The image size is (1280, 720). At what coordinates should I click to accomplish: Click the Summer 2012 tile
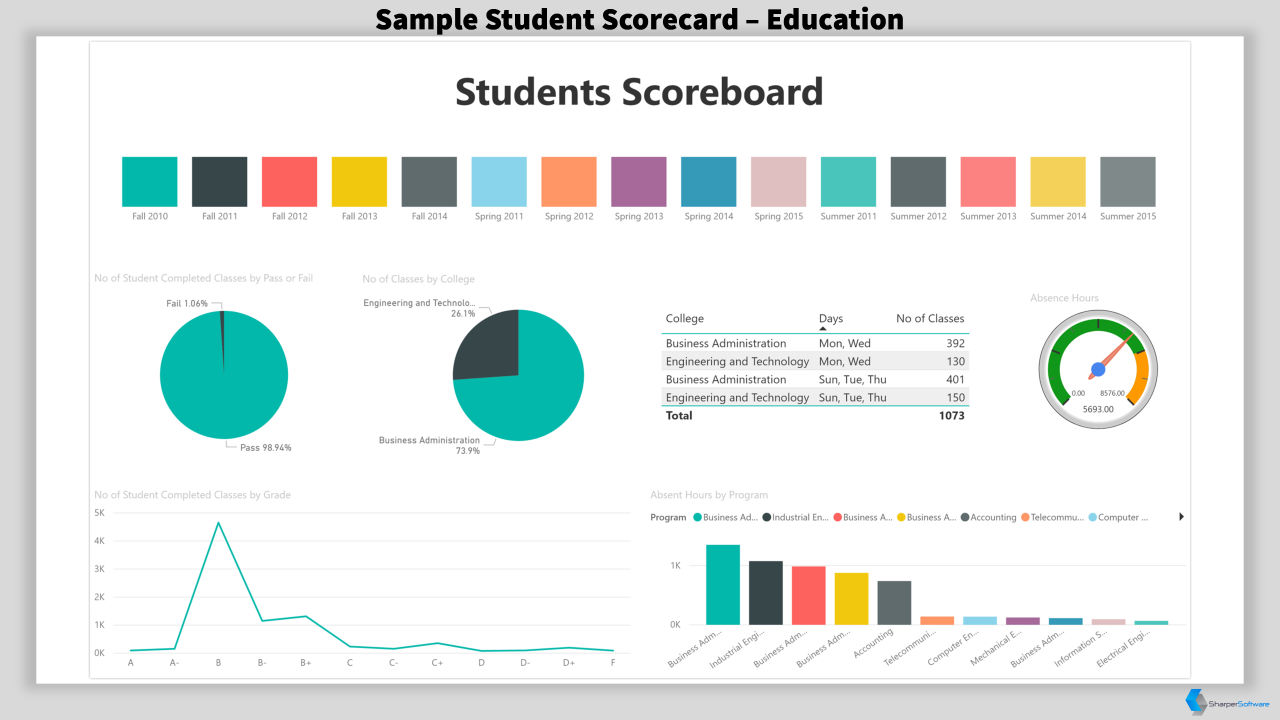coord(918,182)
